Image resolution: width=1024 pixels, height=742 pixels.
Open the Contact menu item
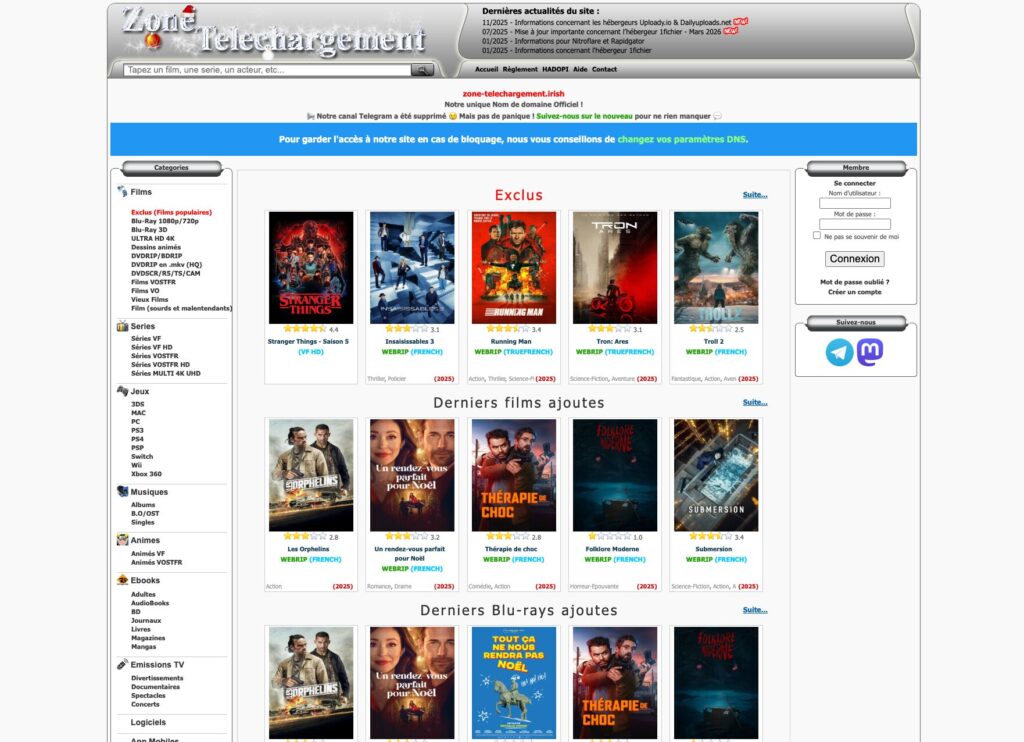604,69
